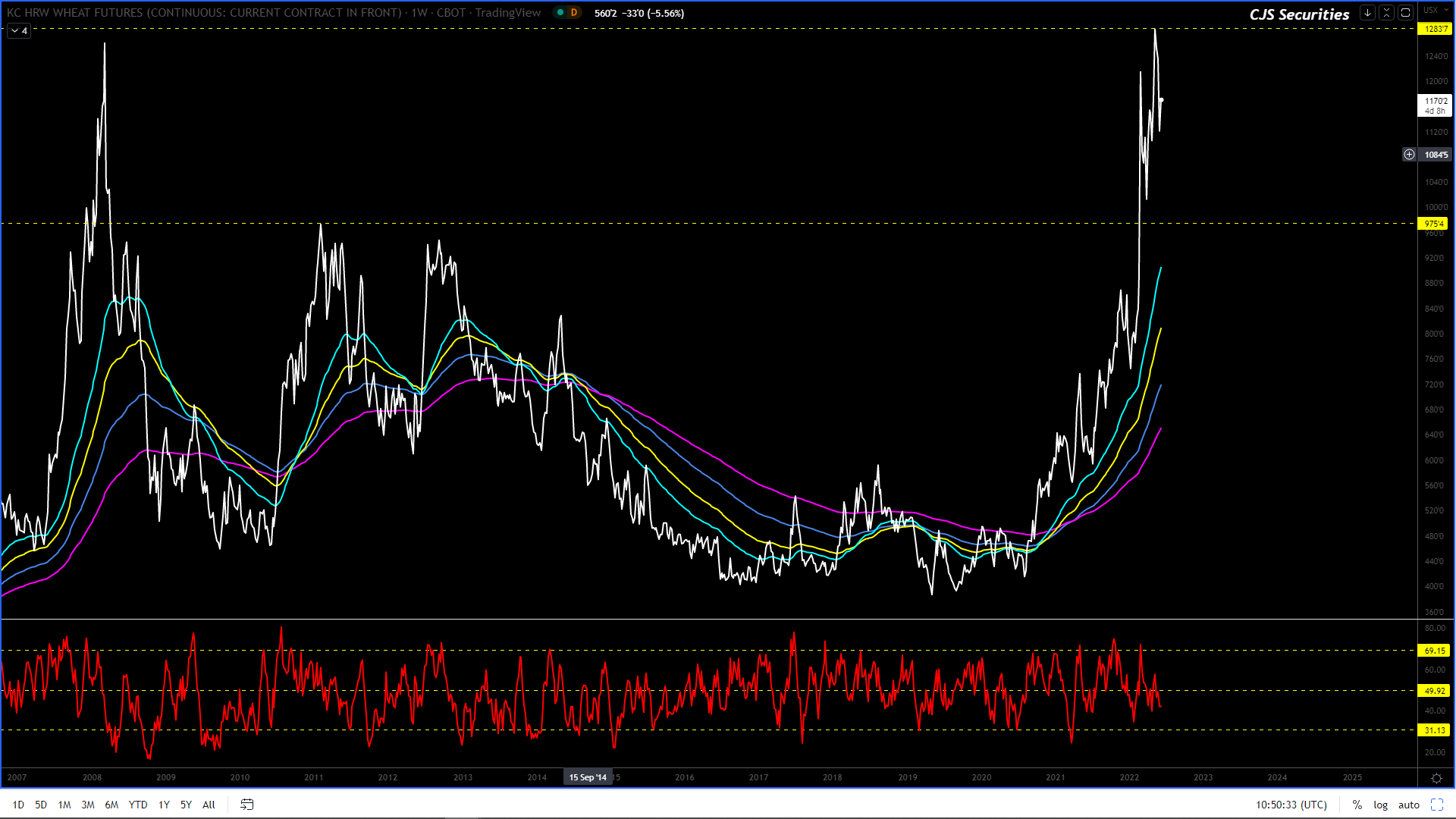The height and width of the screenshot is (819, 1456).
Task: Open chart settings gear icon
Action: click(x=1436, y=778)
